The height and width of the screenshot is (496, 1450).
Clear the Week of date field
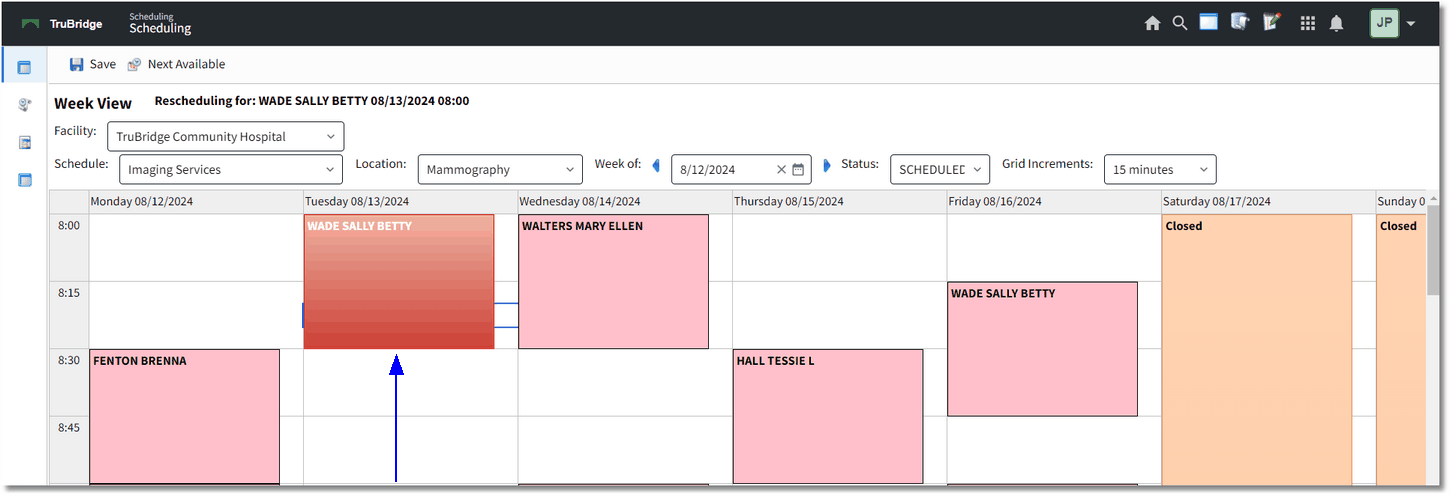point(782,170)
